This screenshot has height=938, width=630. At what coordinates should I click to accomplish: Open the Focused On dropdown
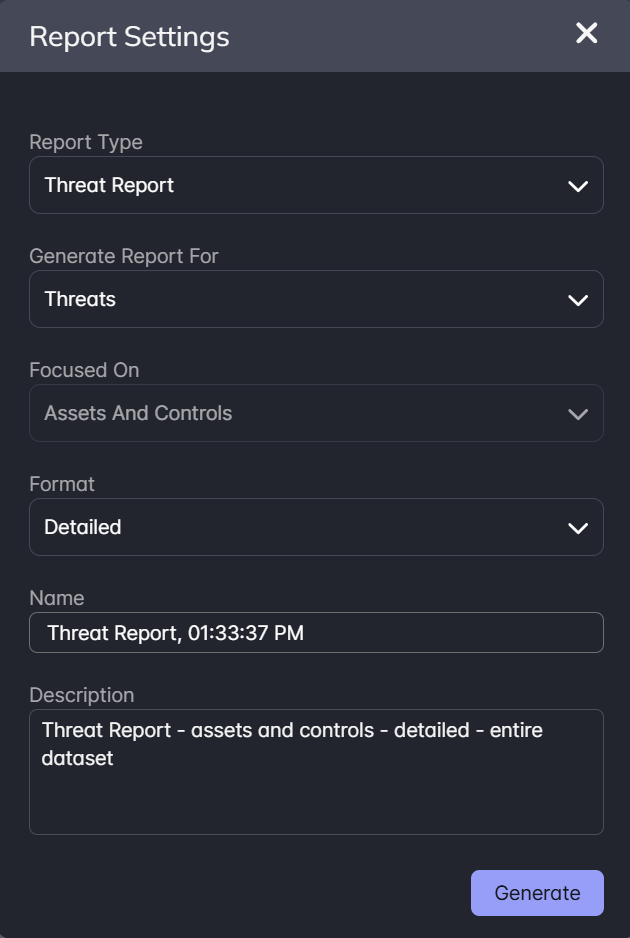316,412
